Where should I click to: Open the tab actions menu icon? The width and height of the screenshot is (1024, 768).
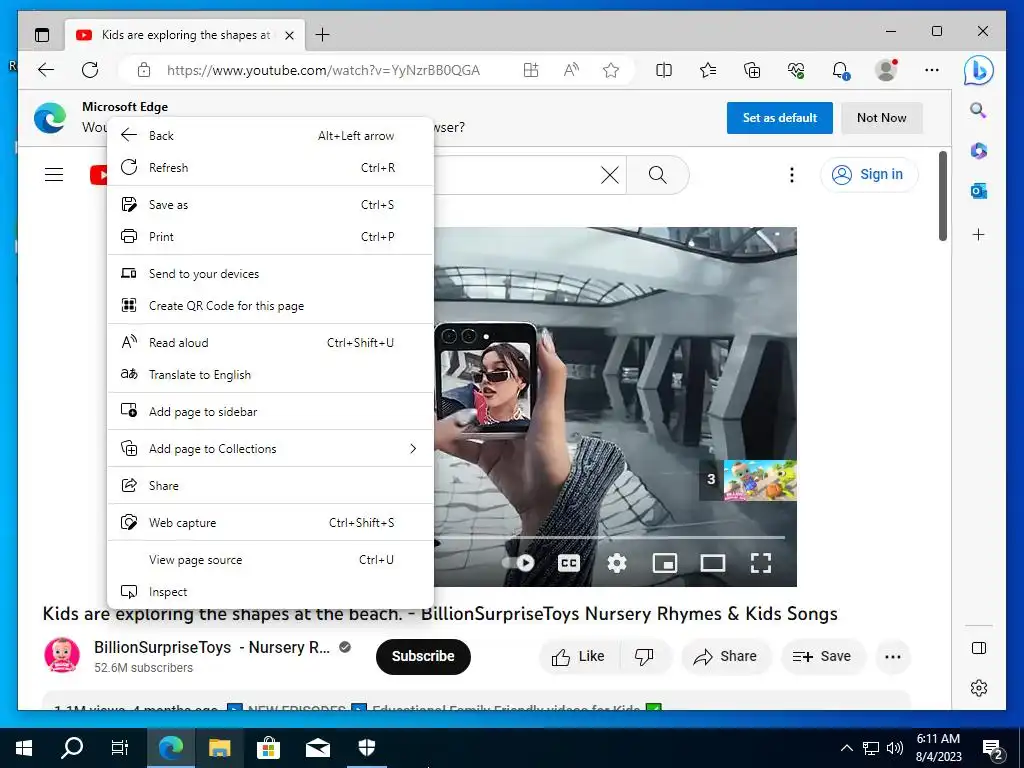tap(42, 35)
